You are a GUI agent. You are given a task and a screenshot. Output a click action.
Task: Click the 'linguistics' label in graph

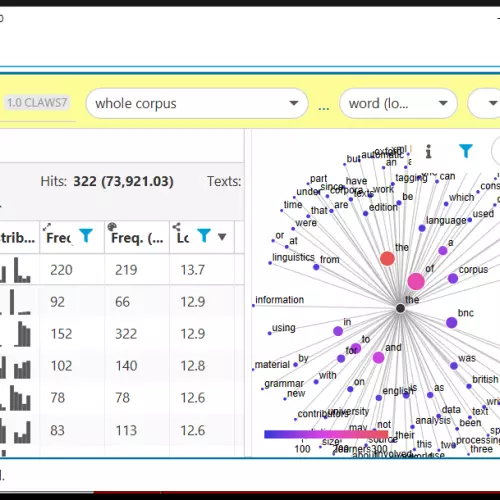point(293,257)
